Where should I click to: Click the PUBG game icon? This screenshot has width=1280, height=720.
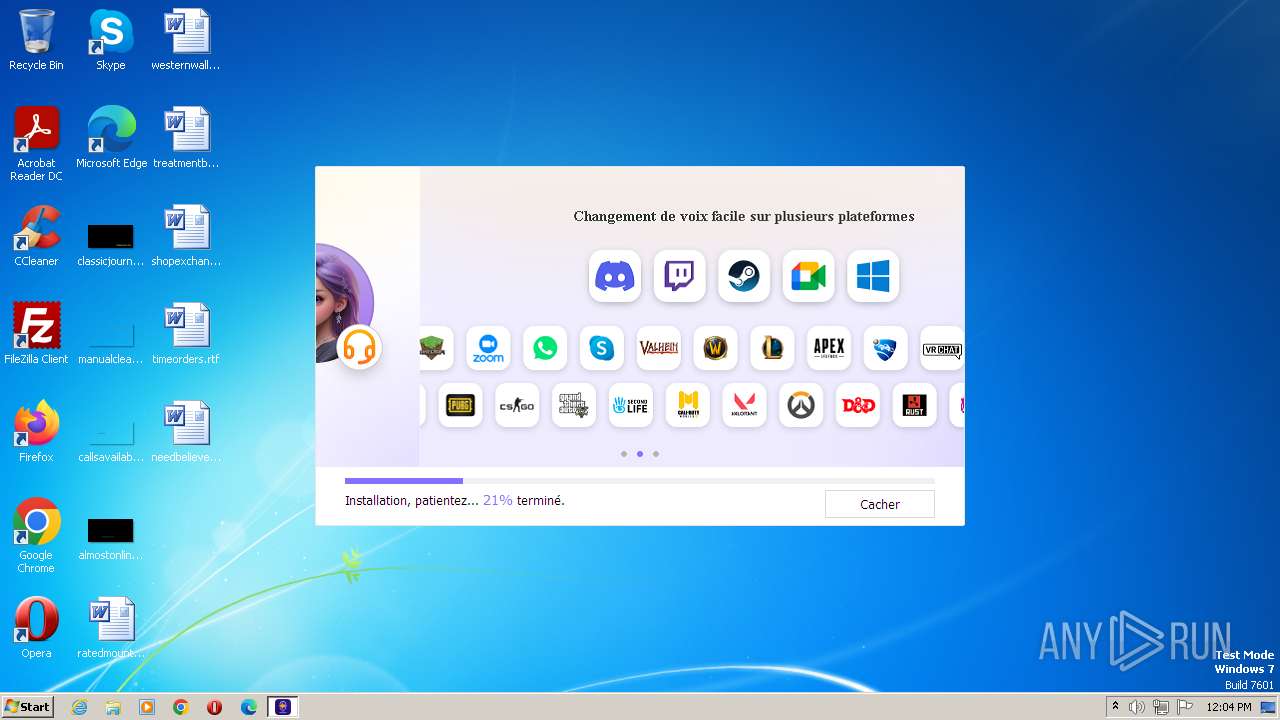(x=460, y=405)
